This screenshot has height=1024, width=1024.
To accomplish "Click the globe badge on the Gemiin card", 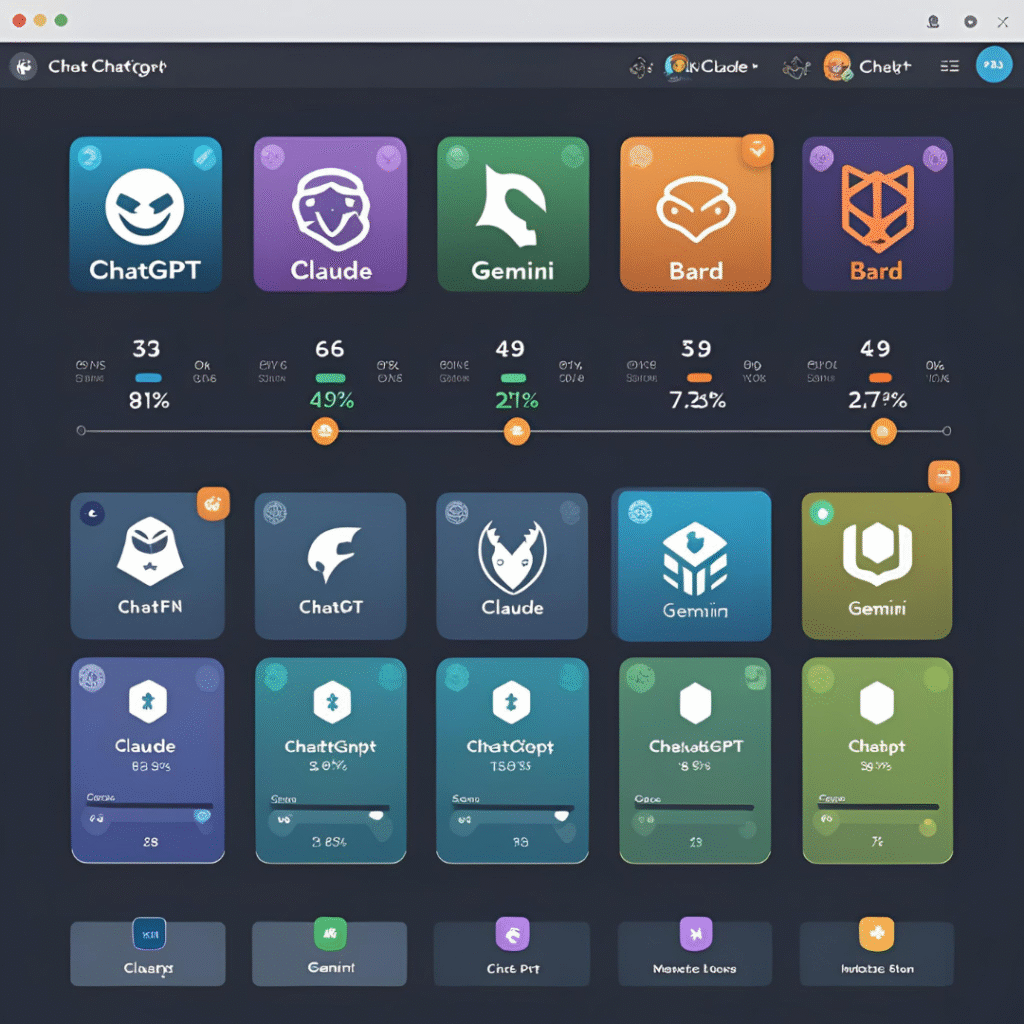I will tap(639, 512).
